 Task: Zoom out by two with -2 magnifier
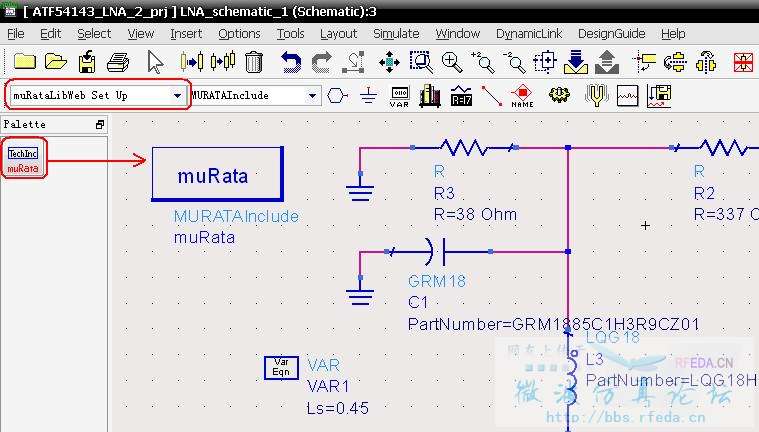(x=514, y=62)
